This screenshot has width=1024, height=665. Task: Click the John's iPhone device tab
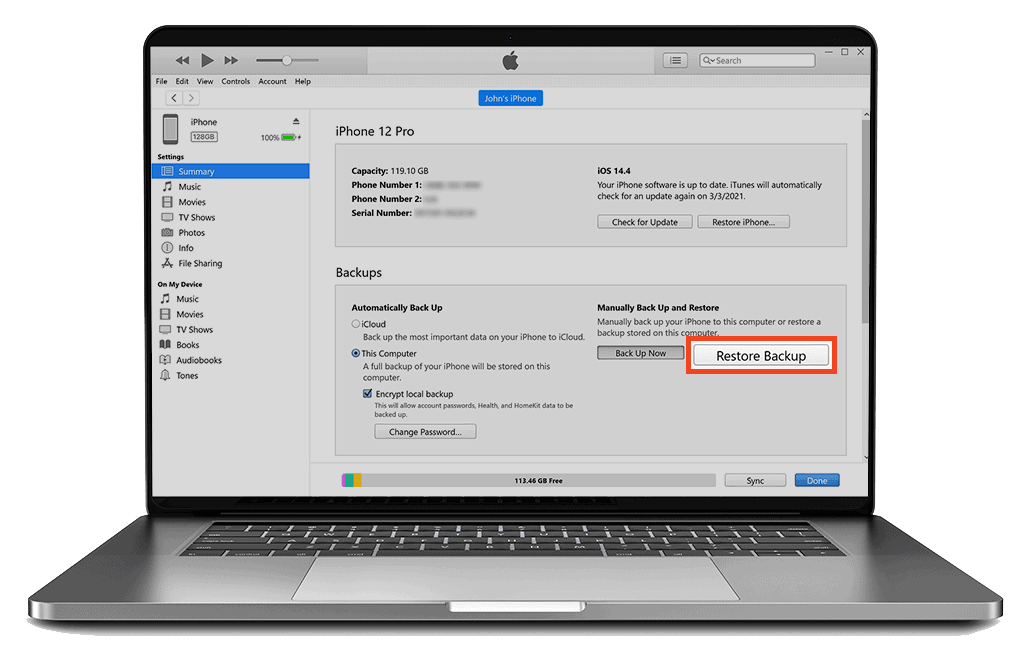pos(510,98)
